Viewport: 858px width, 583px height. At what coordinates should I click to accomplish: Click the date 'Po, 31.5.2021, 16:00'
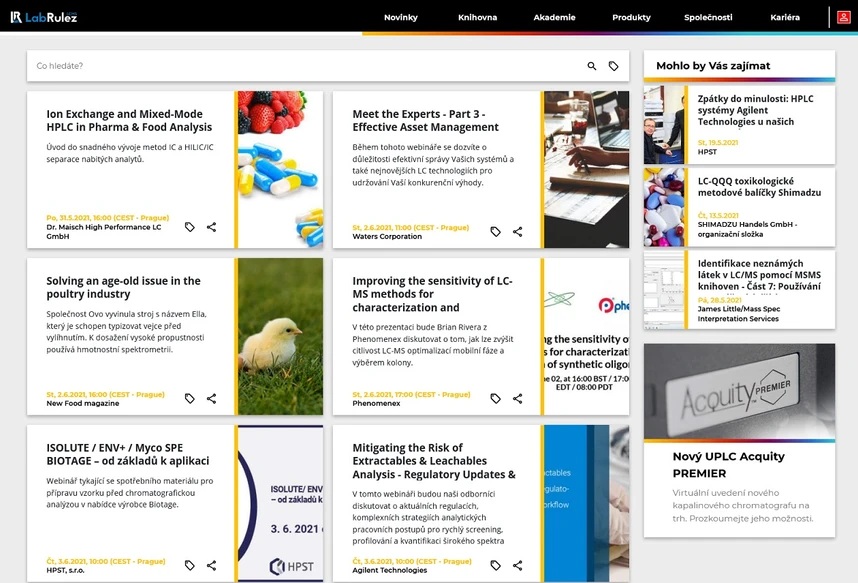click(x=107, y=218)
